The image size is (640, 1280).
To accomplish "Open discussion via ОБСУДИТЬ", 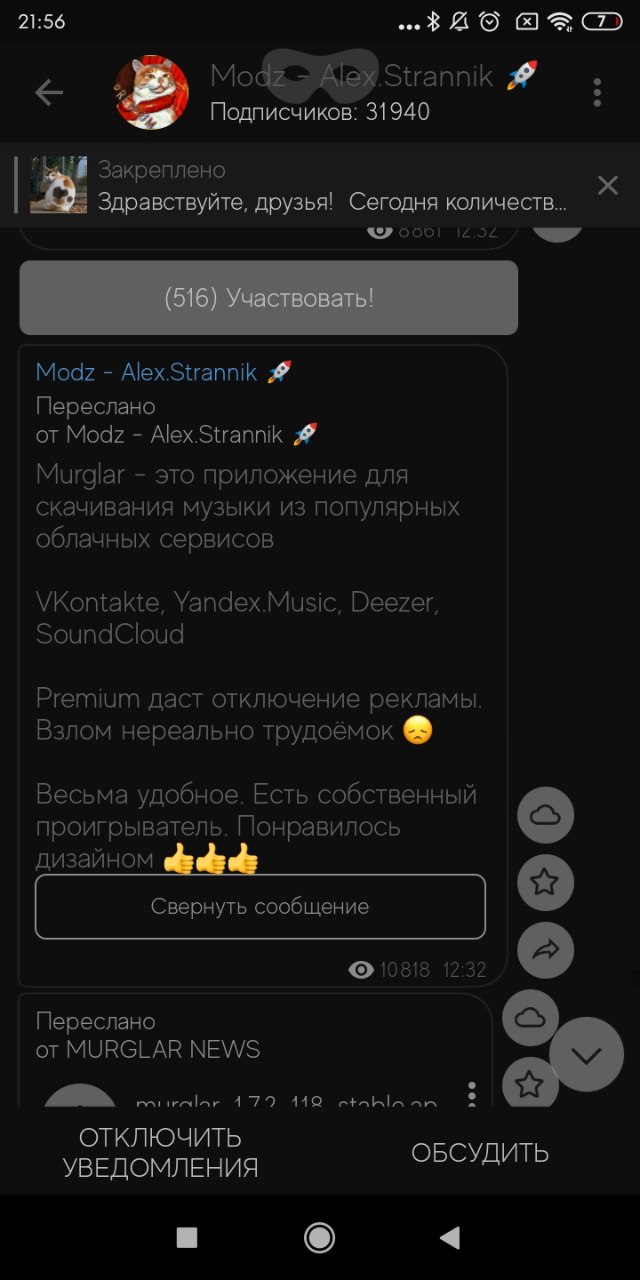I will click(480, 1153).
